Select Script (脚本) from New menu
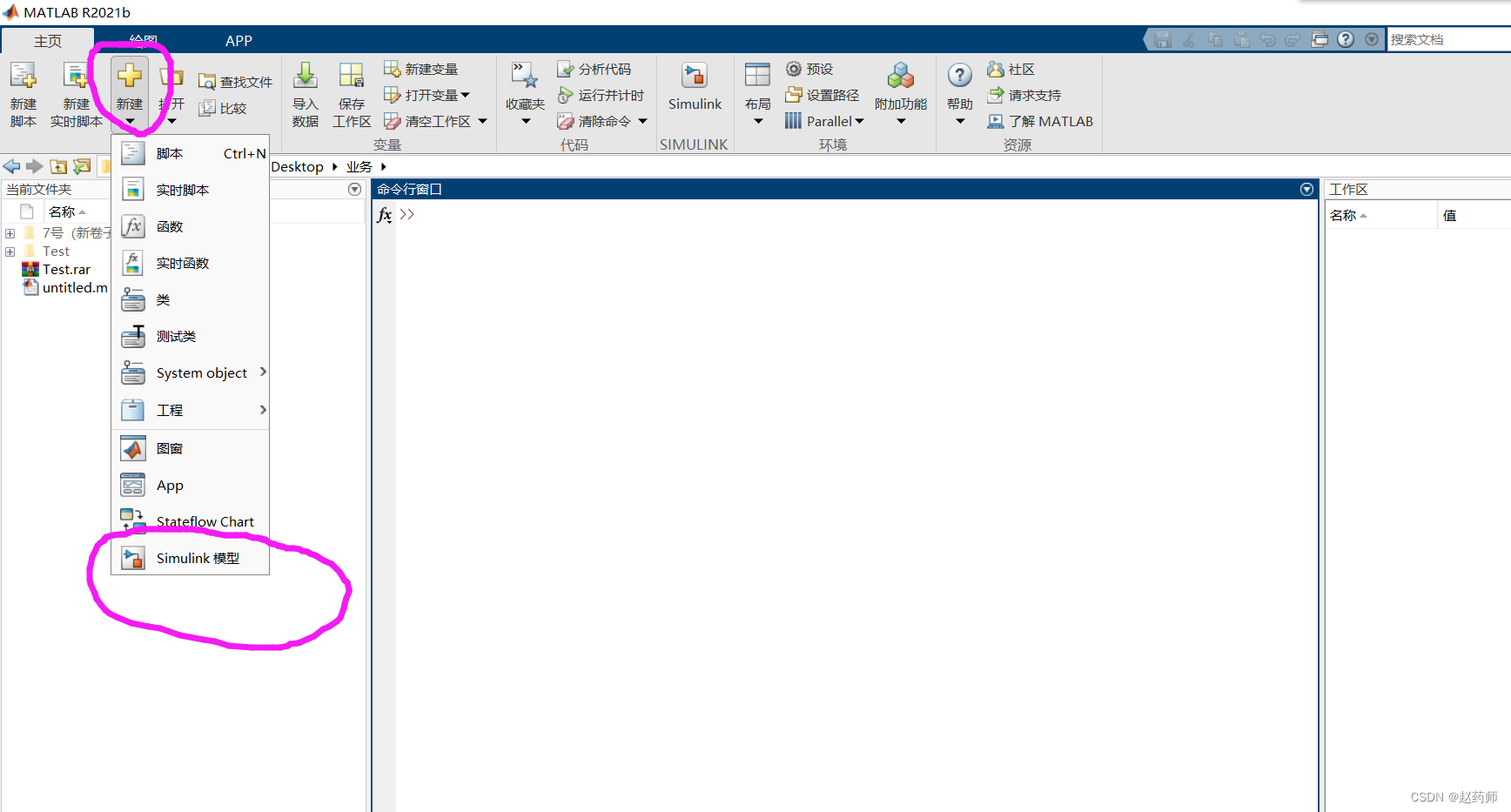This screenshot has width=1511, height=812. pyautogui.click(x=191, y=153)
